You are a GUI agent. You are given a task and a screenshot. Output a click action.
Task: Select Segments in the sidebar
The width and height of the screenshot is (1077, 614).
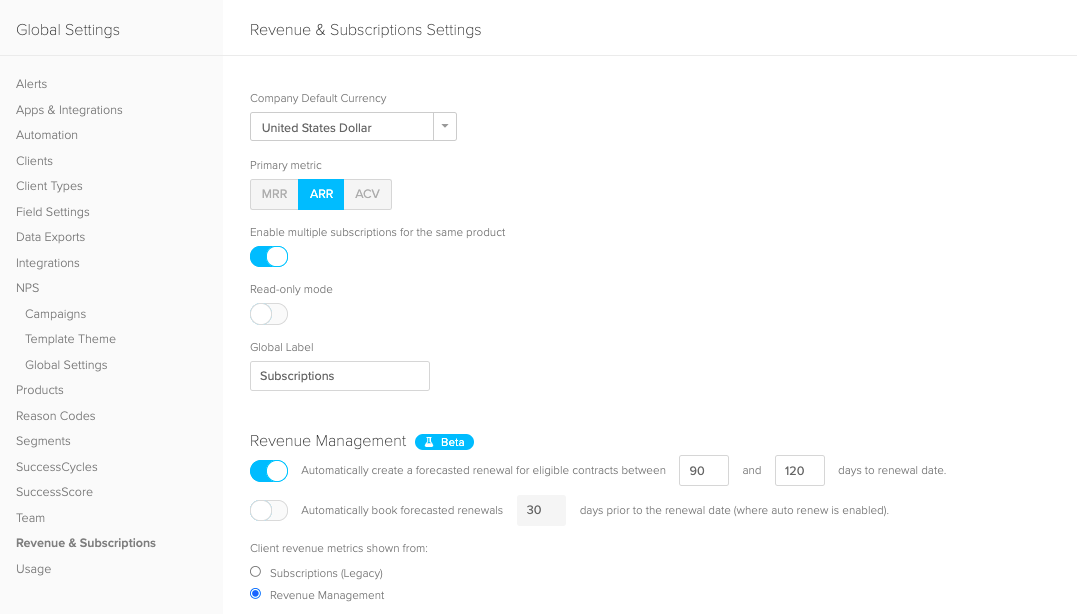43,441
